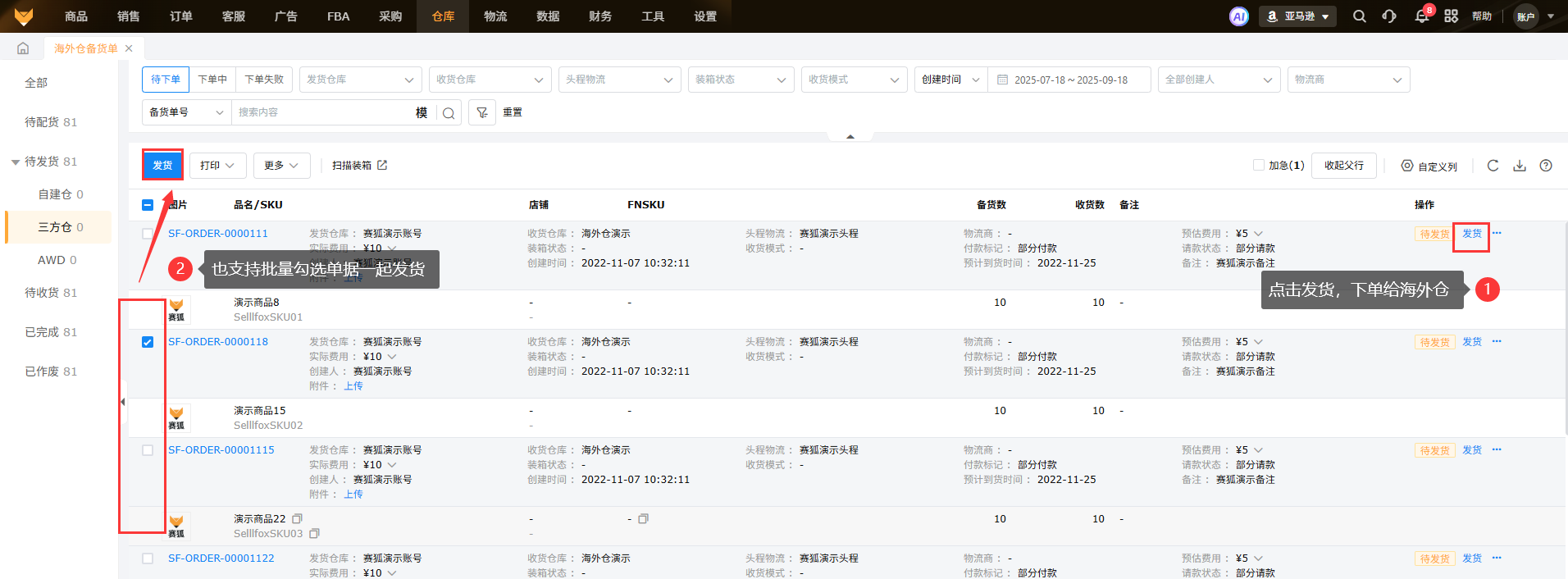
Task: Click the refresh icon above the table
Action: point(1493,166)
